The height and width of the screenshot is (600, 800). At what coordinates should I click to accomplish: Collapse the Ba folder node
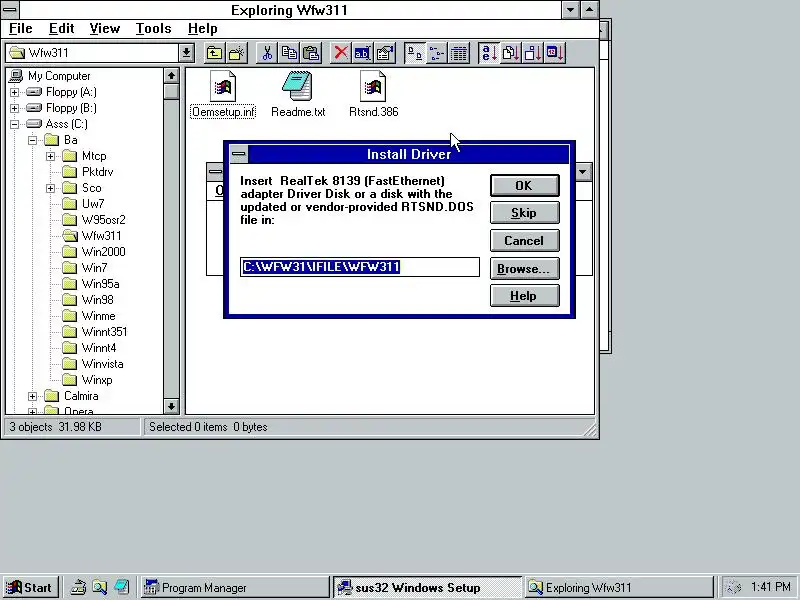[x=32, y=140]
